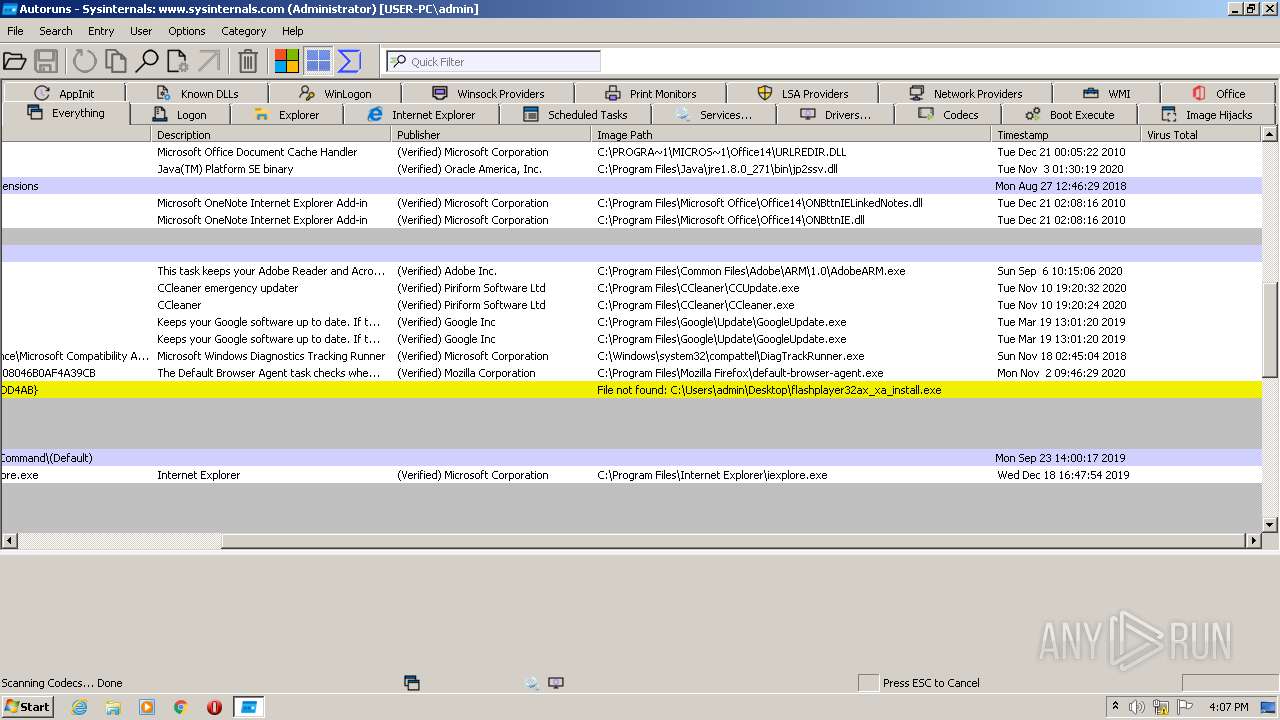Select the default-browser-agent.exe Mozilla entry
Viewport: 1280px width, 720px height.
(x=740, y=373)
